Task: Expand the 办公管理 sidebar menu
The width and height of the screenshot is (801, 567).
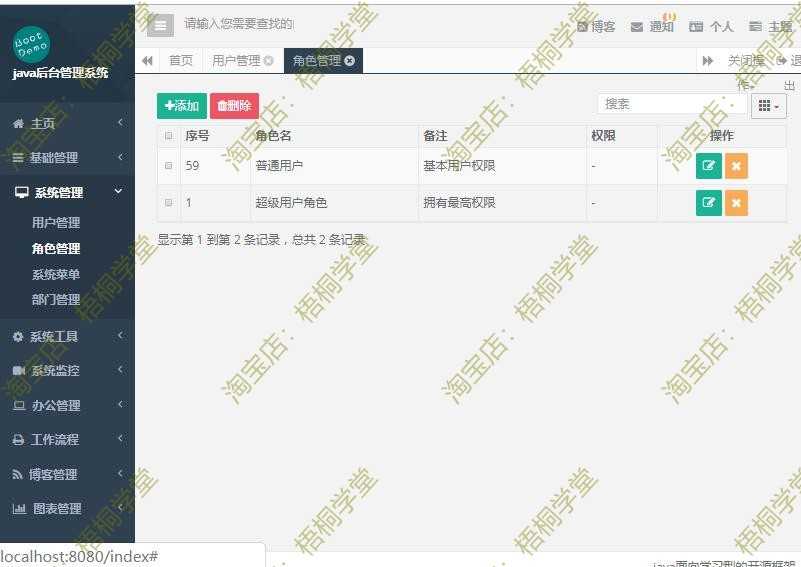Action: pos(67,406)
